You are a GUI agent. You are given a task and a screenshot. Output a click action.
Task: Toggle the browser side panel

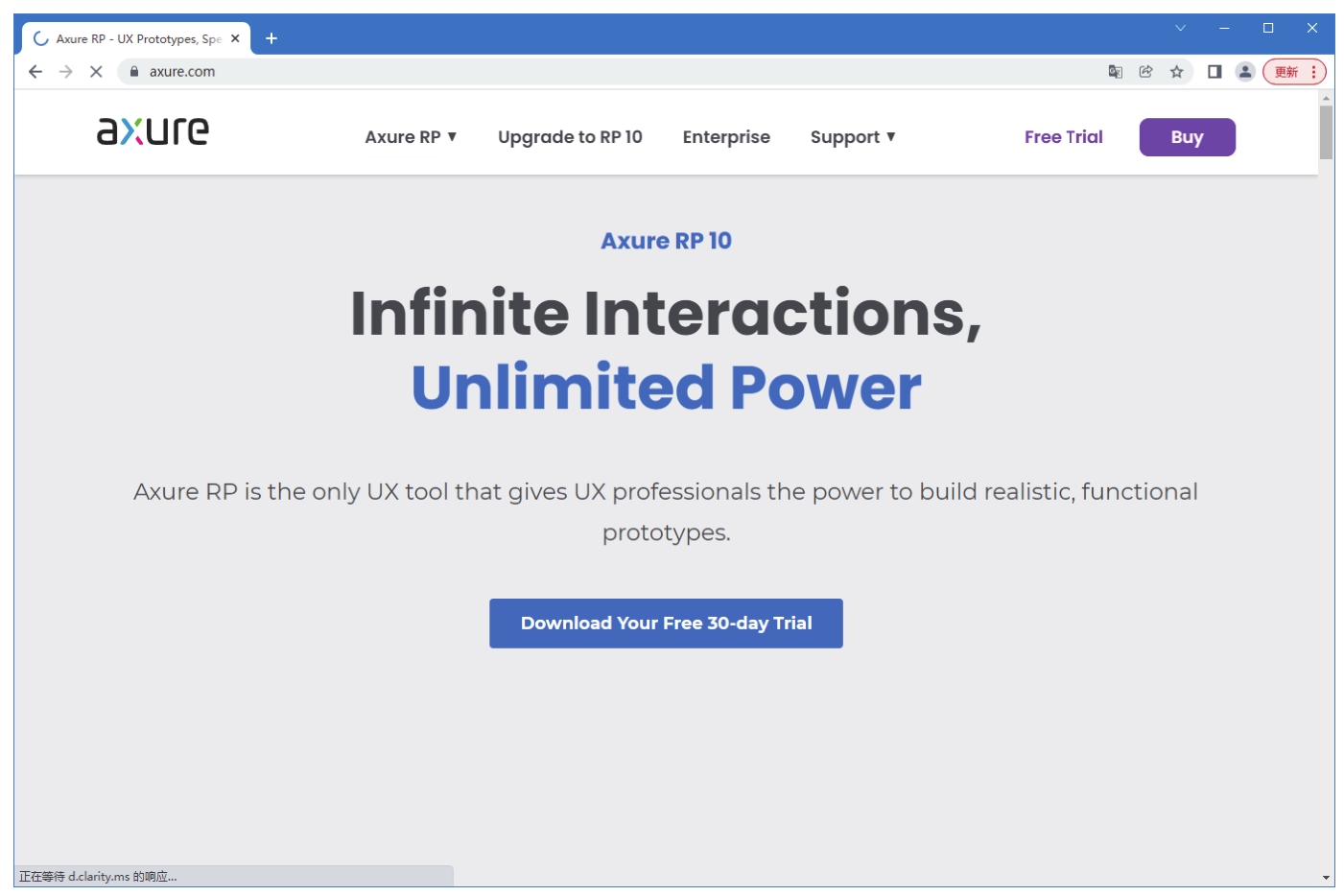tap(1214, 72)
